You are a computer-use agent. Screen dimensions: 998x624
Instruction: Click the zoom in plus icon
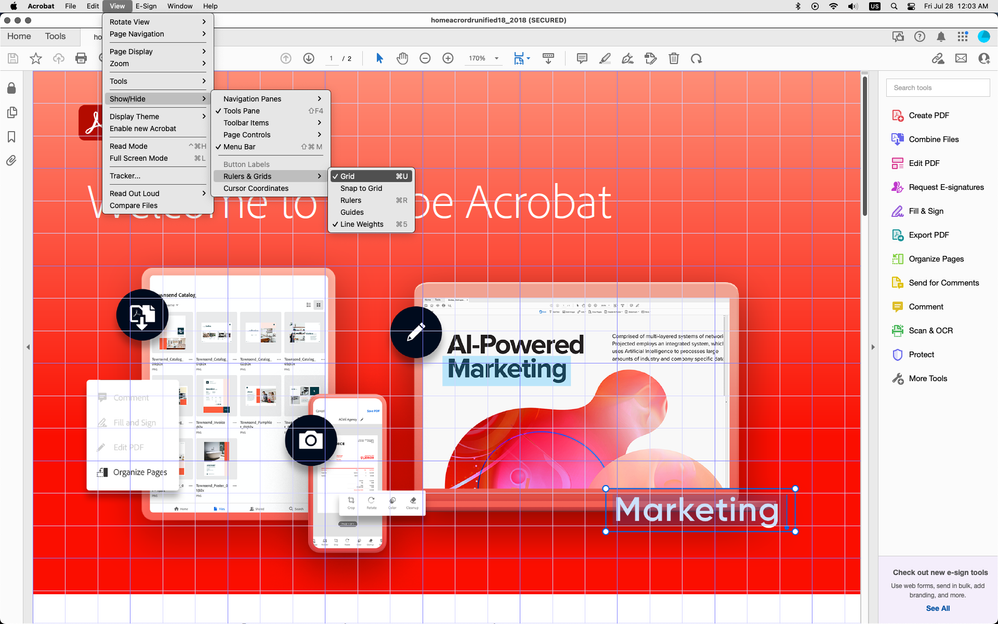(448, 59)
